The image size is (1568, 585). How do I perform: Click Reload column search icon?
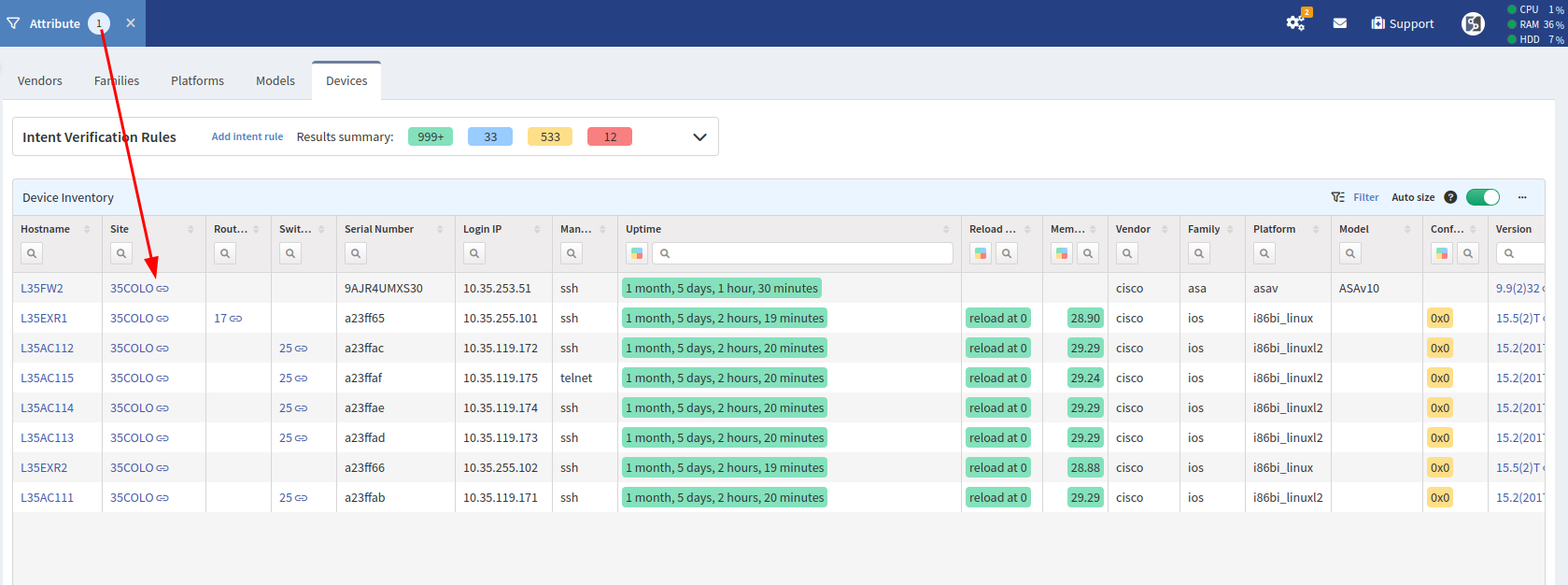1007,253
